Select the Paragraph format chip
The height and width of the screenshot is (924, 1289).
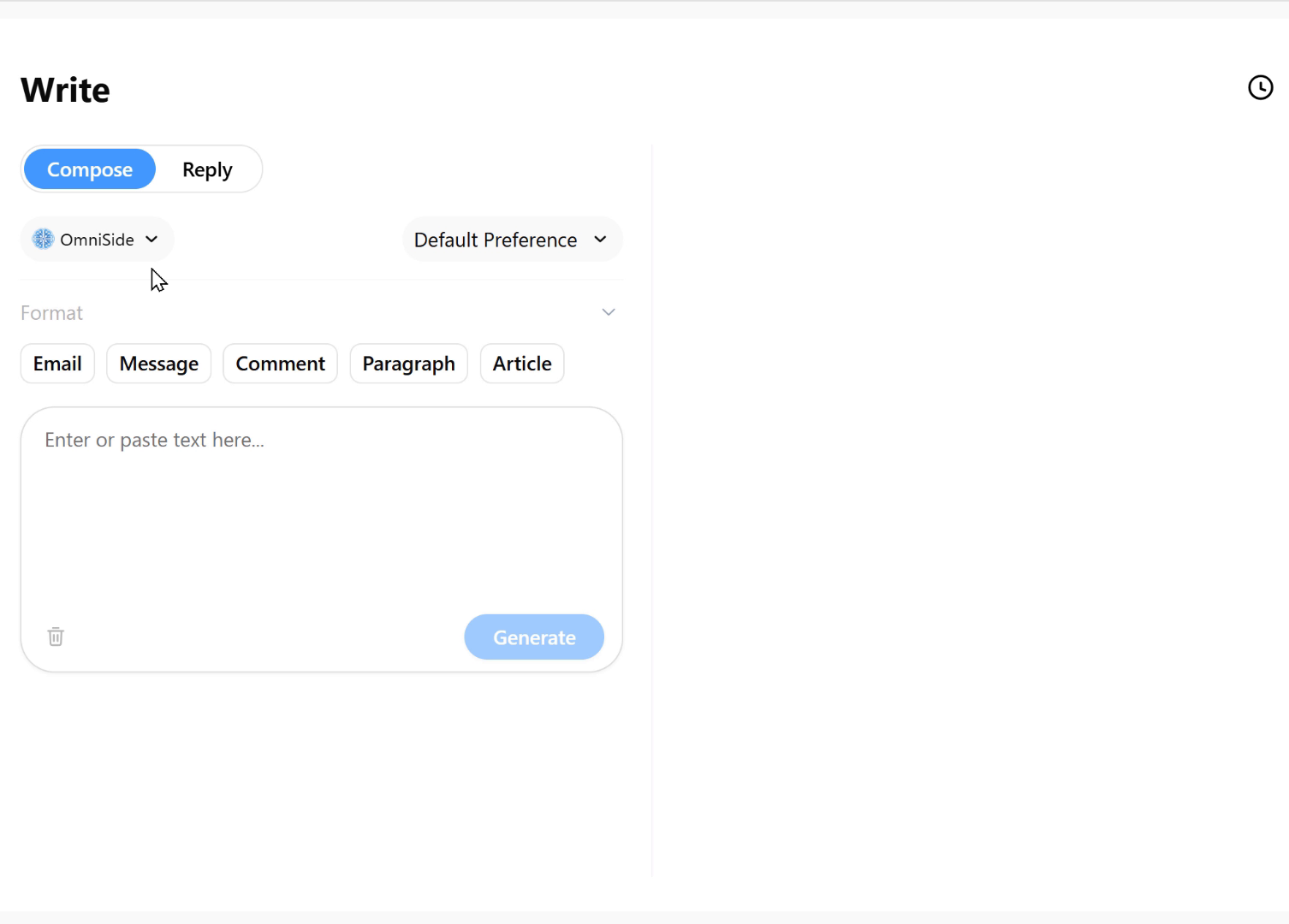pyautogui.click(x=408, y=364)
